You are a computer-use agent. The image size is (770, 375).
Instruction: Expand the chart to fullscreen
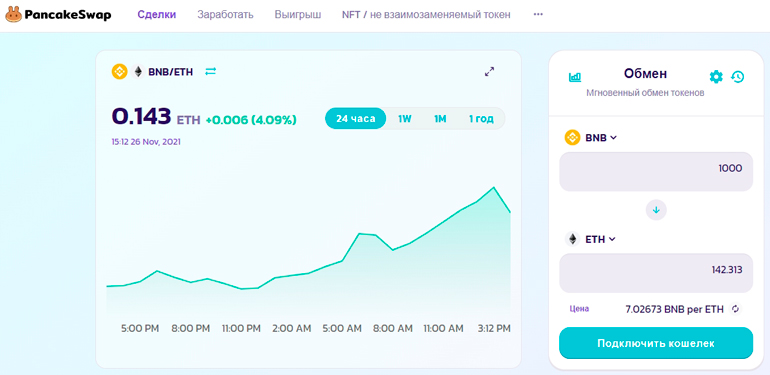[x=489, y=72]
